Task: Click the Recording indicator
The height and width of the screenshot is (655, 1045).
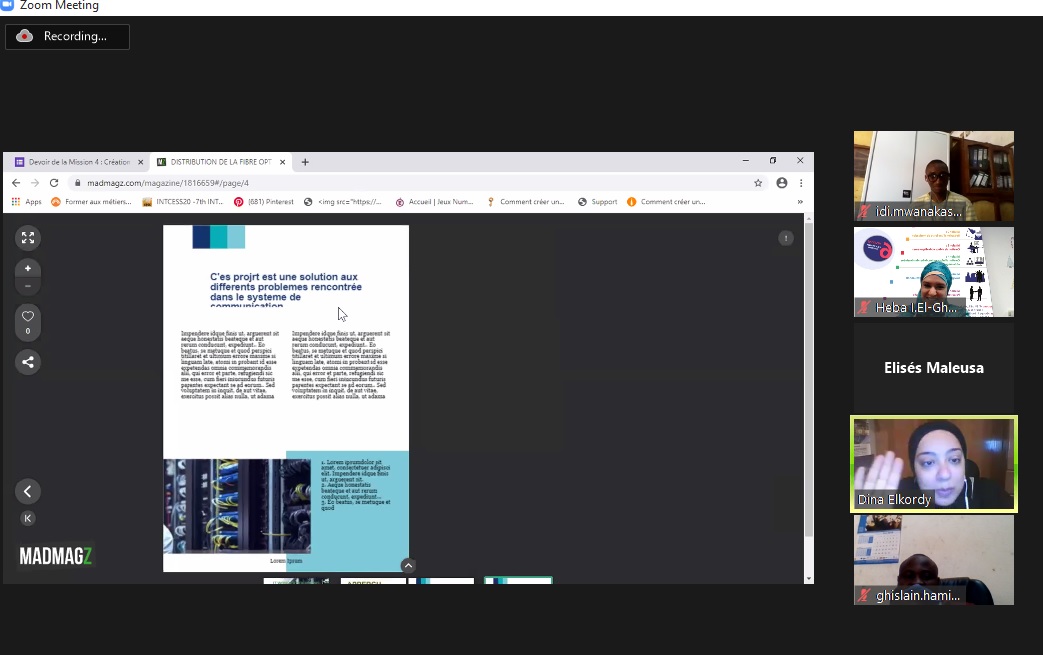Action: coord(67,37)
